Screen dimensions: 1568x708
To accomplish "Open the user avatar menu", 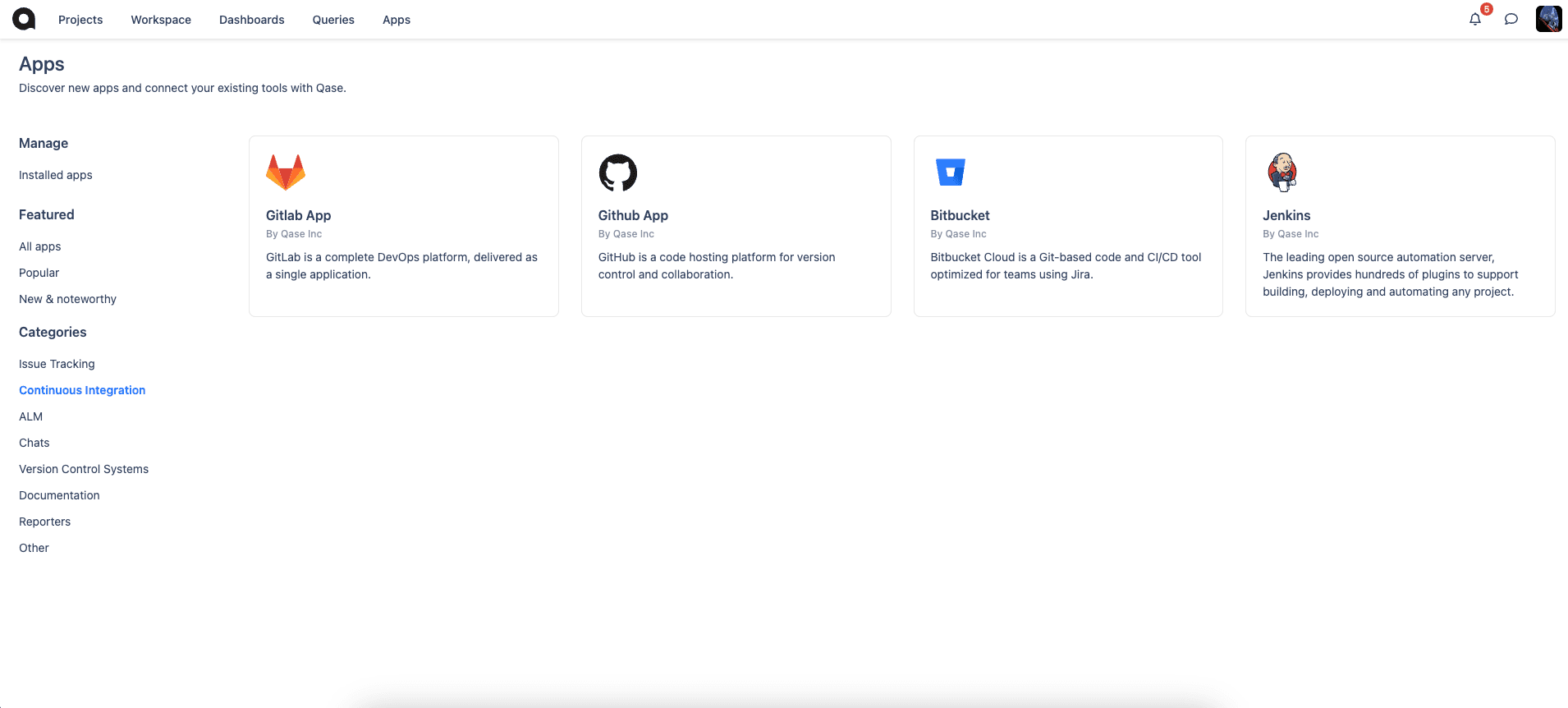I will tap(1549, 19).
